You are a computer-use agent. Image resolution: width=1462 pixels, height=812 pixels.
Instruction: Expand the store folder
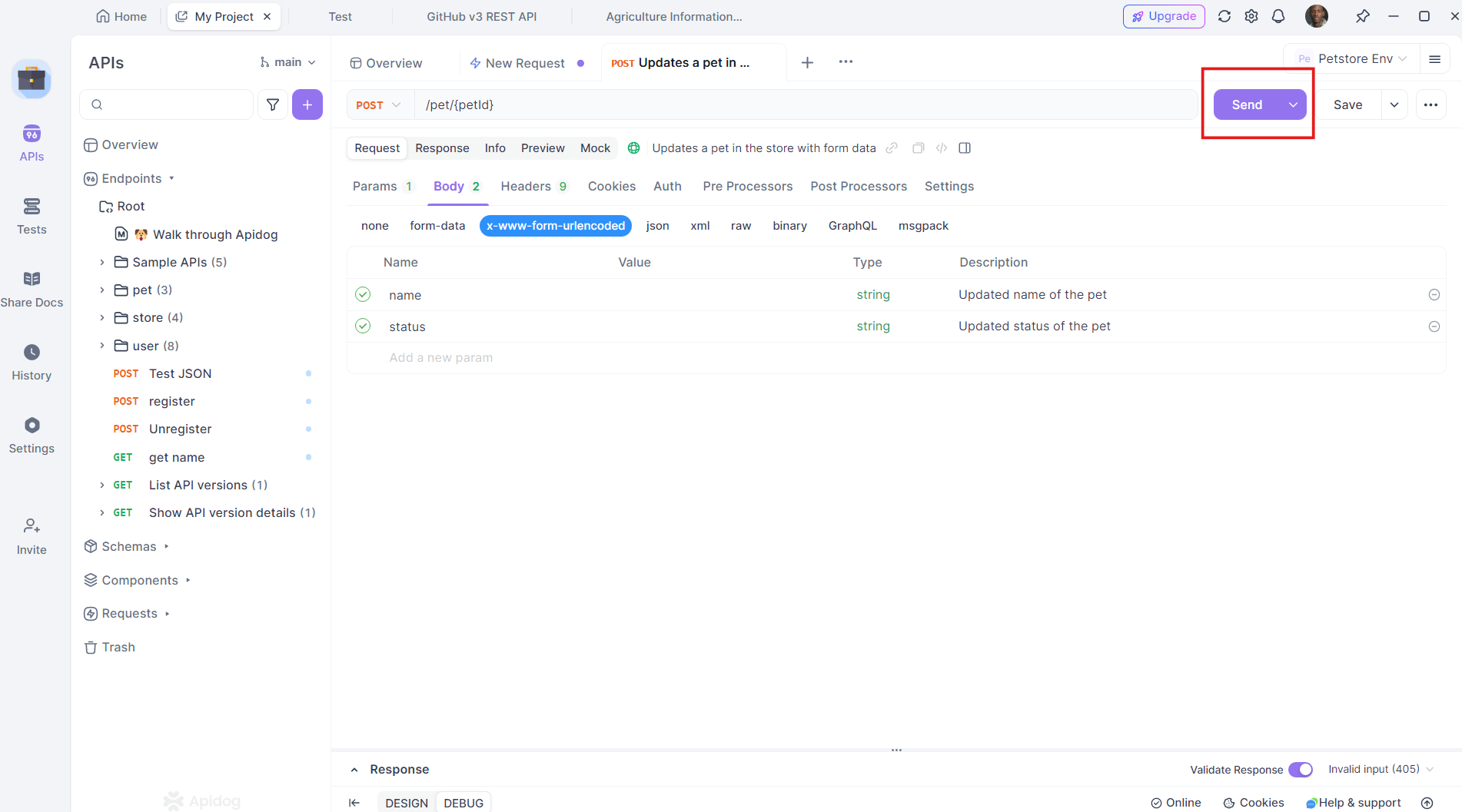101,317
